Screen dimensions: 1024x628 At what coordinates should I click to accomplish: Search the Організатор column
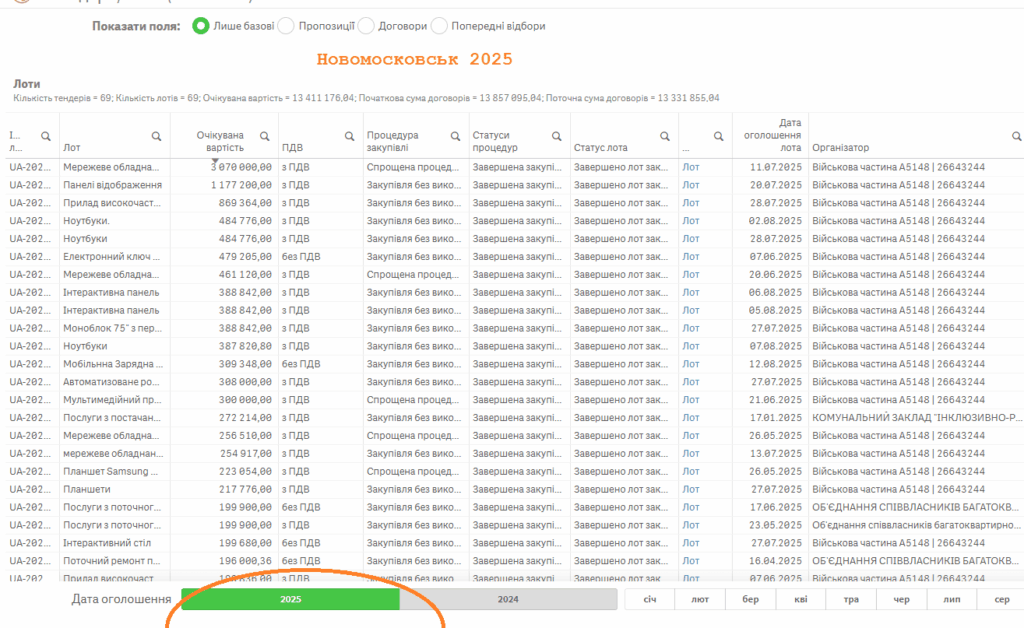pyautogui.click(x=1016, y=136)
